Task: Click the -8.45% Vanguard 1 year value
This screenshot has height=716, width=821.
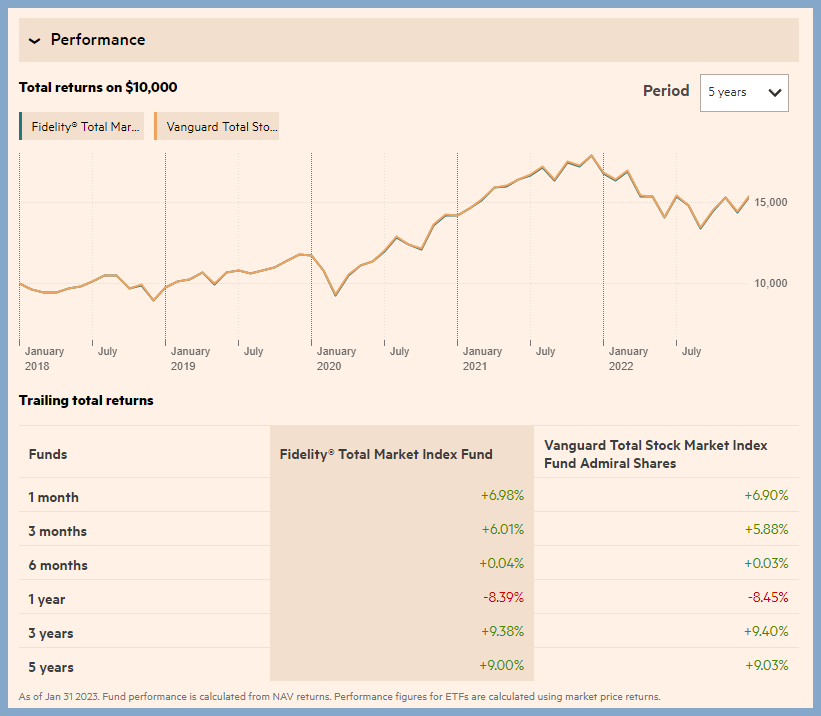Action: tap(768, 598)
